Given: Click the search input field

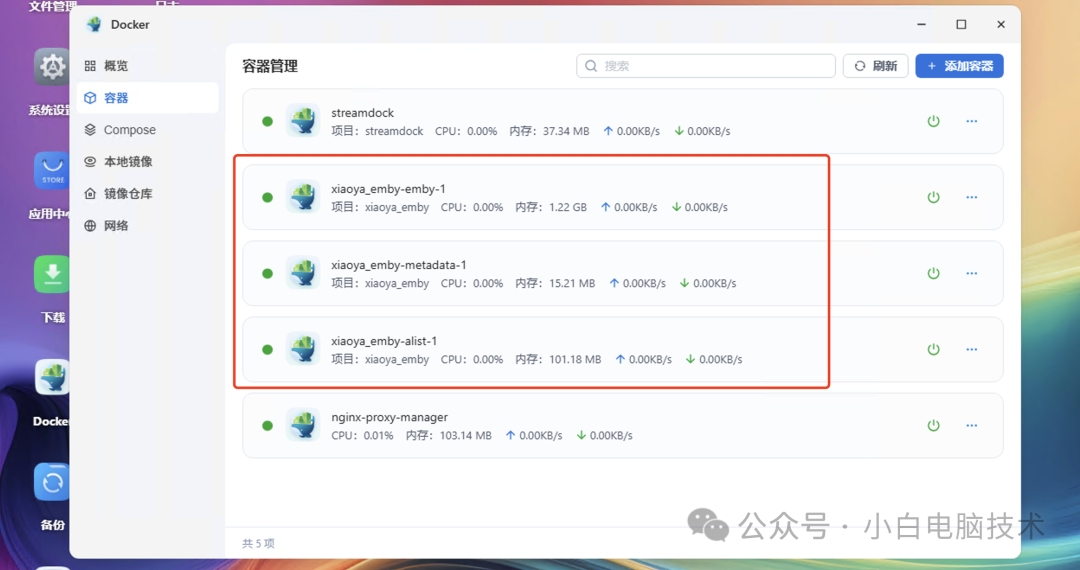Looking at the screenshot, I should pos(705,66).
